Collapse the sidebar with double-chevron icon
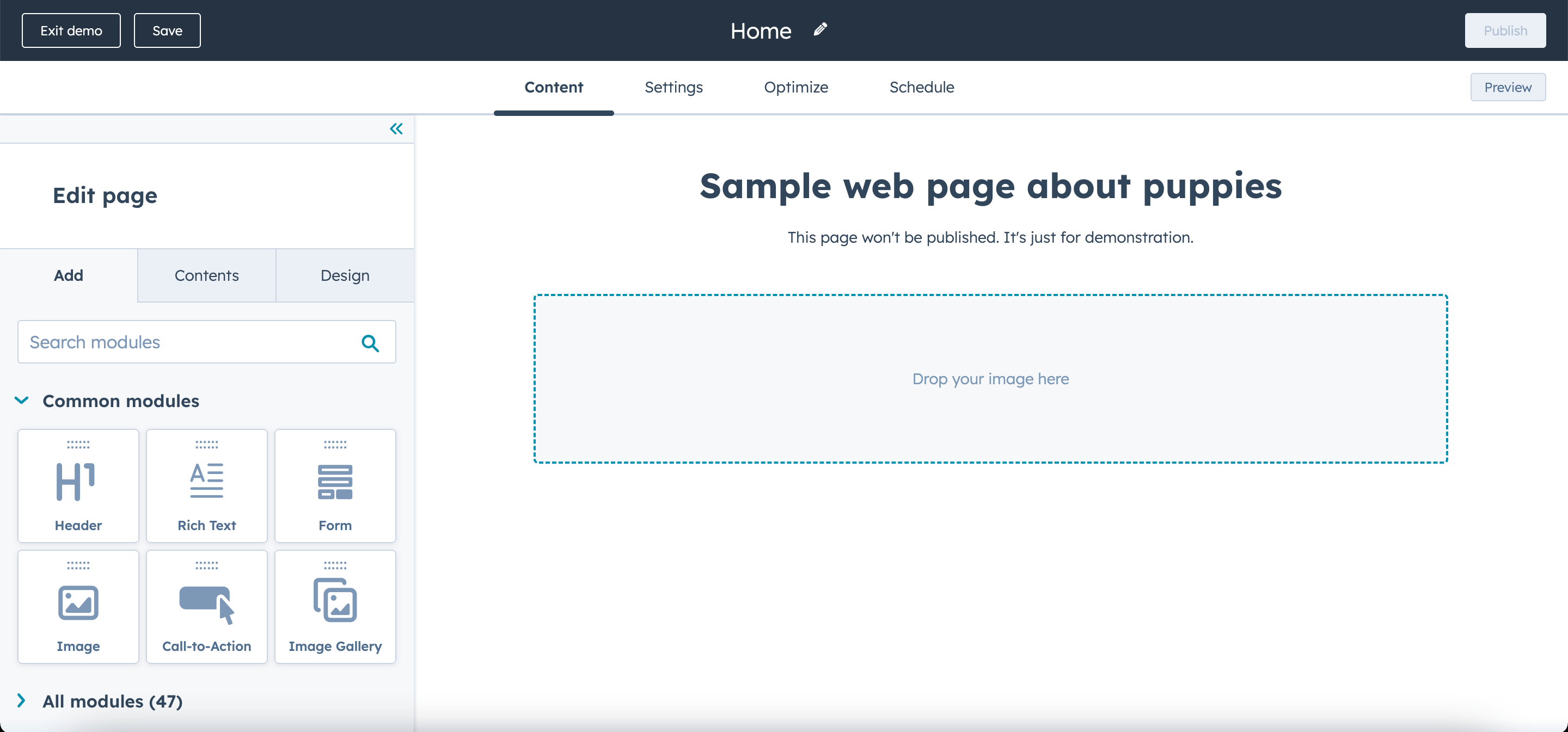Viewport: 1568px width, 732px height. point(396,128)
